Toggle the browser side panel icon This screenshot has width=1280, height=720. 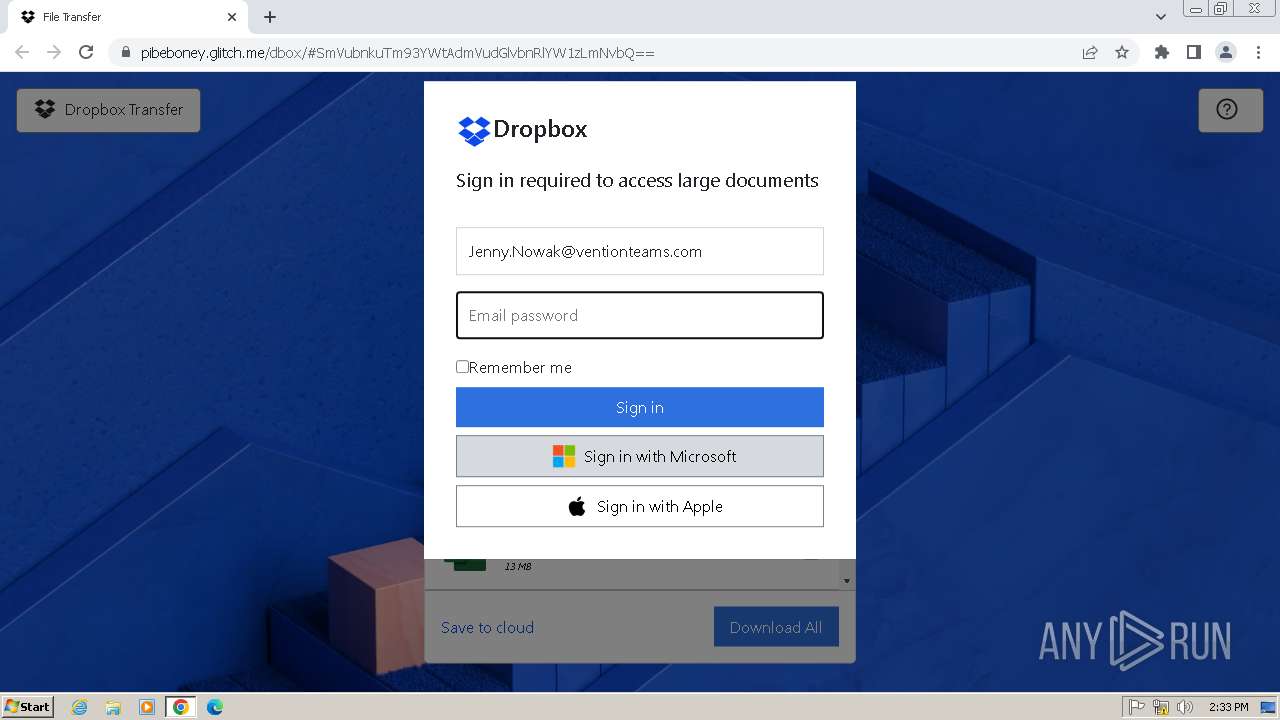point(1194,52)
